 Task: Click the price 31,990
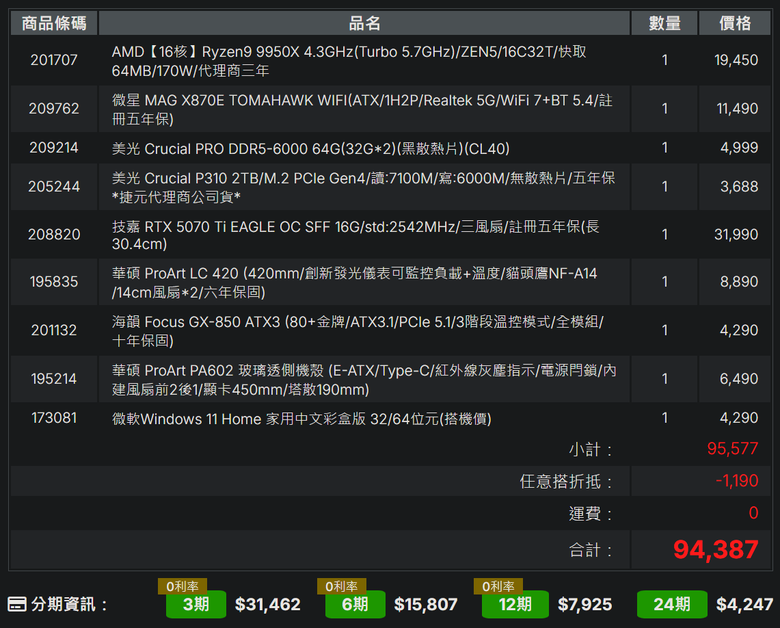(x=736, y=234)
